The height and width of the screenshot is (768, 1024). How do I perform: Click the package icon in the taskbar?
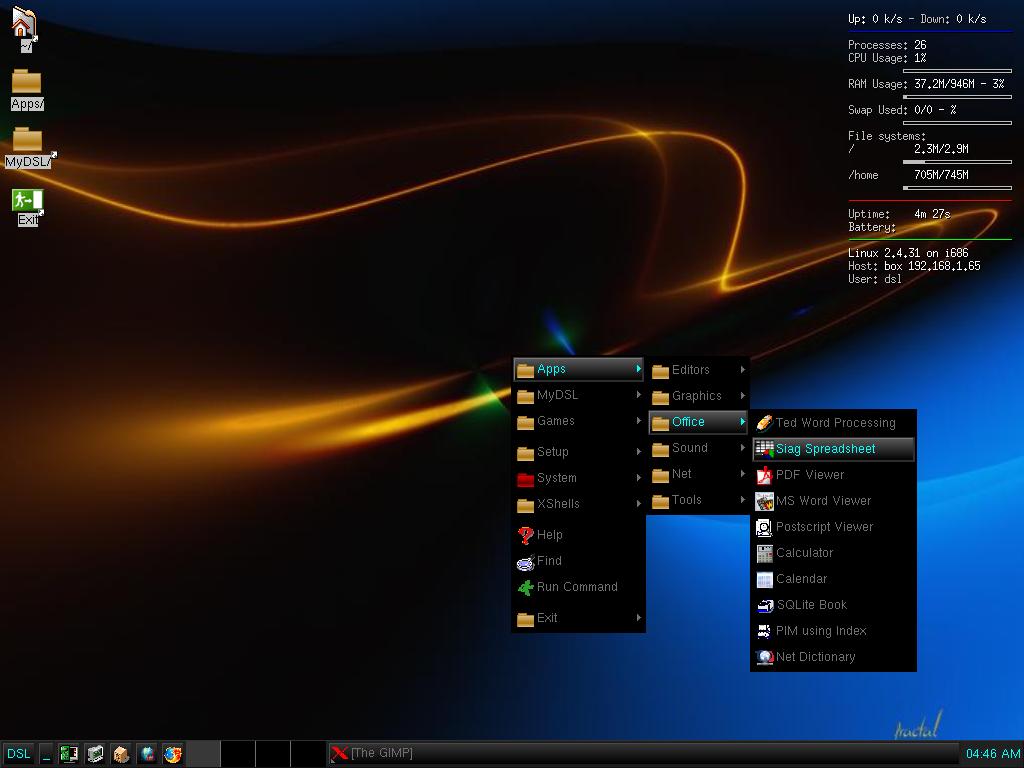(x=120, y=753)
